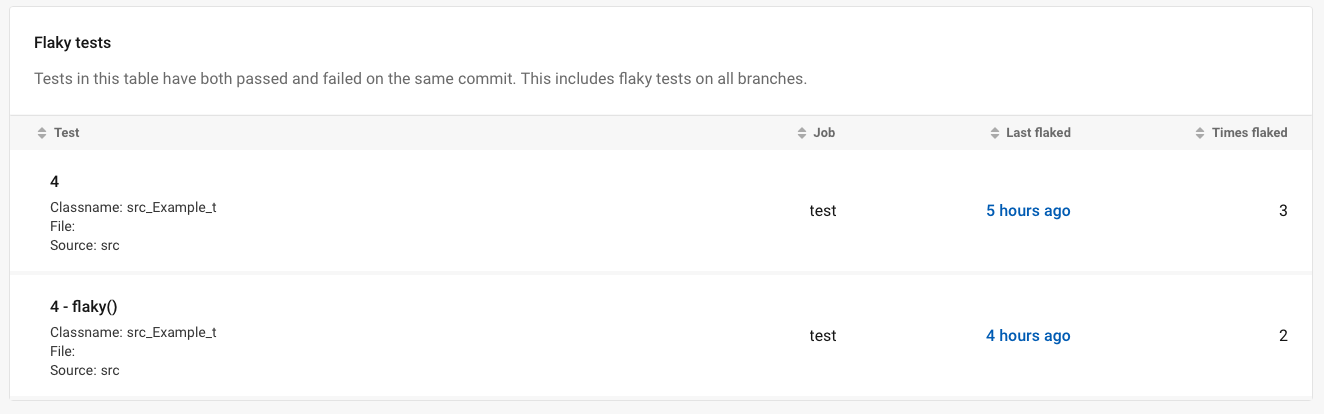Open the "4 hours ago" link

click(1028, 336)
